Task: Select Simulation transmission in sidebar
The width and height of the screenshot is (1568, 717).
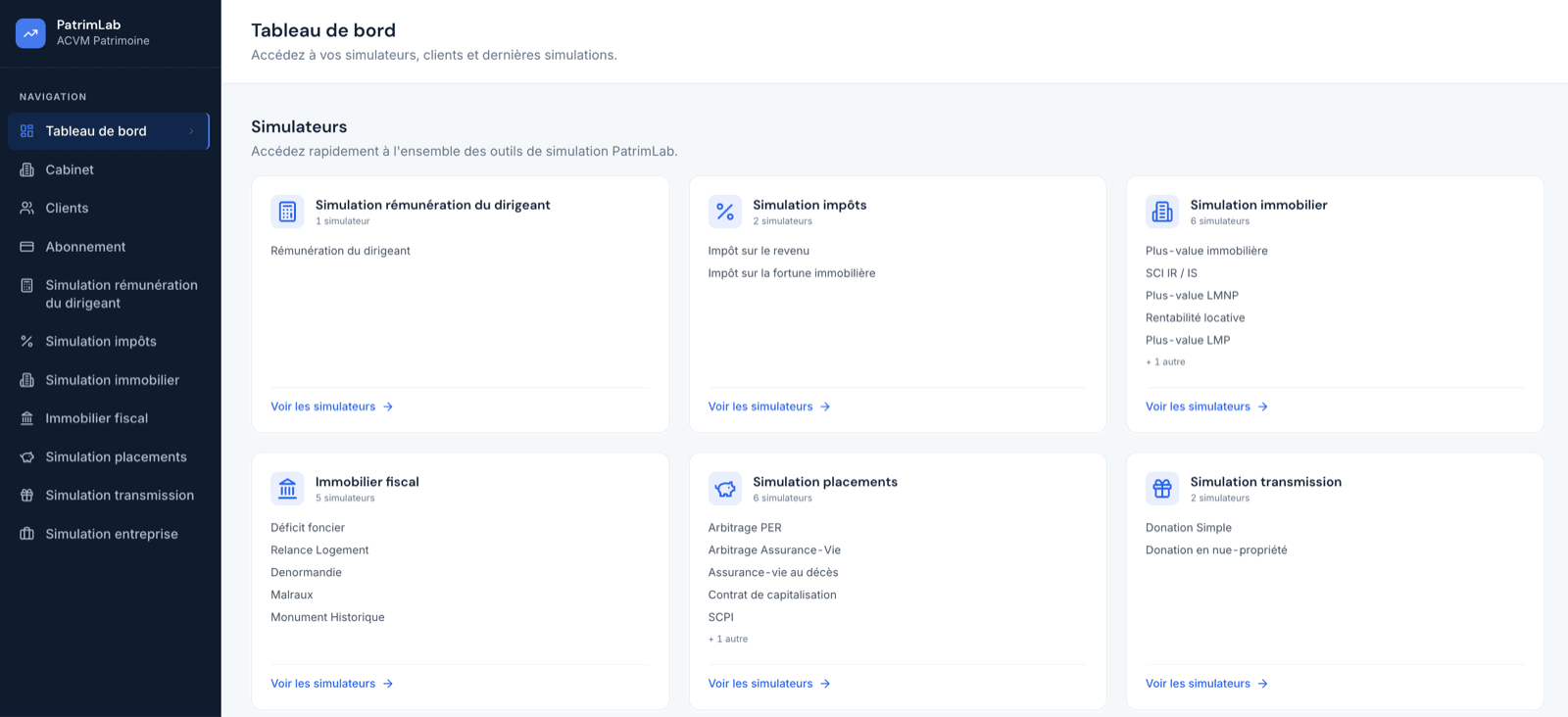Action: 109,496
